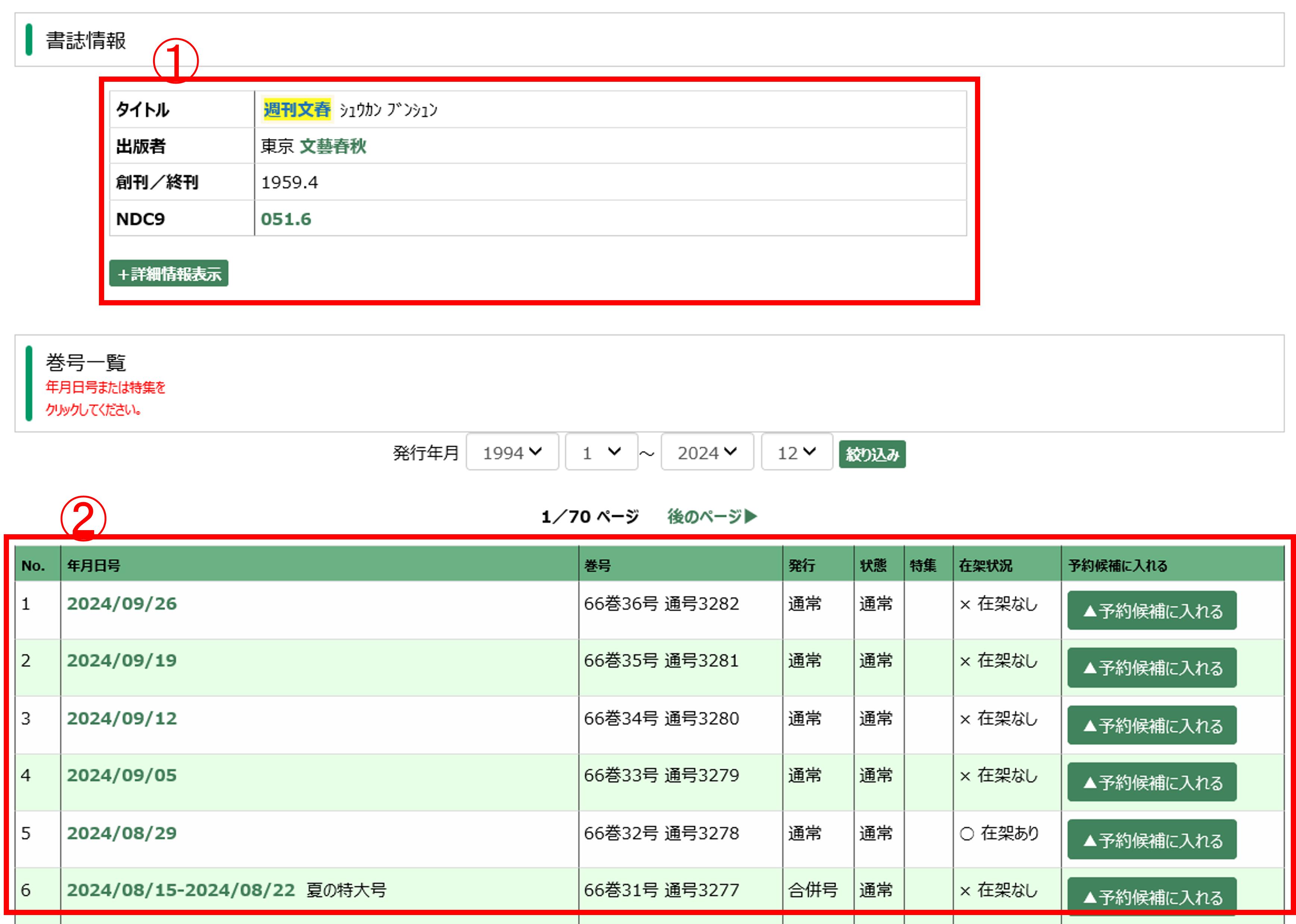Add available issue 3278 to reservation candidates
The height and width of the screenshot is (924, 1296).
click(1152, 840)
